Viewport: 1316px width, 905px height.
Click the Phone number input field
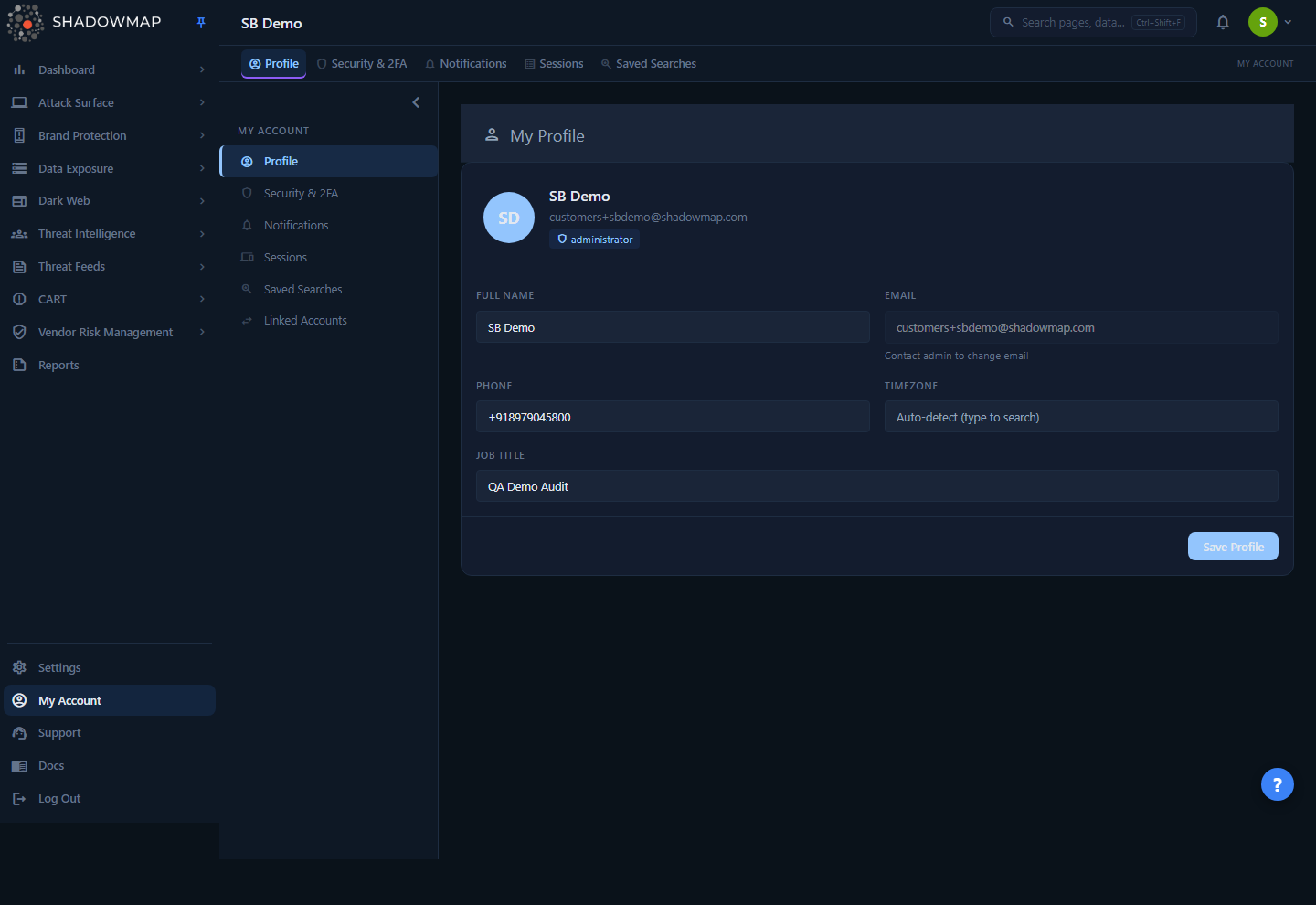coord(673,417)
